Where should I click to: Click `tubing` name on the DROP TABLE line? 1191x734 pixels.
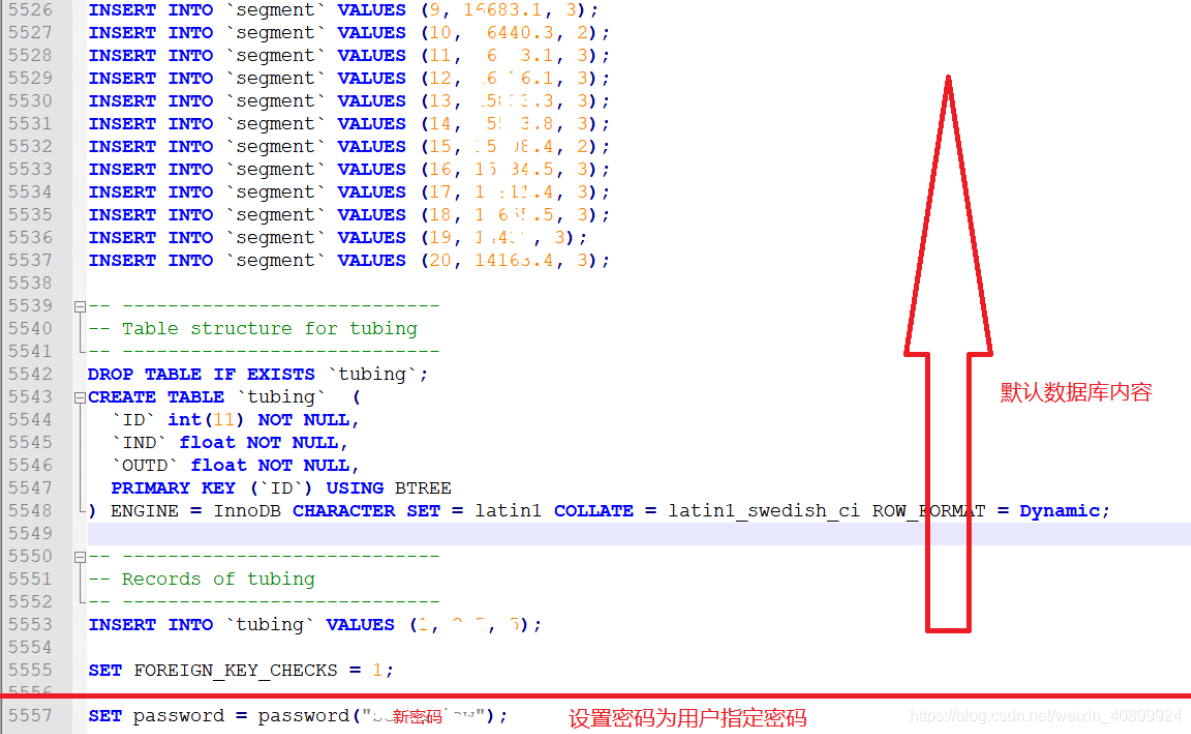[374, 375]
